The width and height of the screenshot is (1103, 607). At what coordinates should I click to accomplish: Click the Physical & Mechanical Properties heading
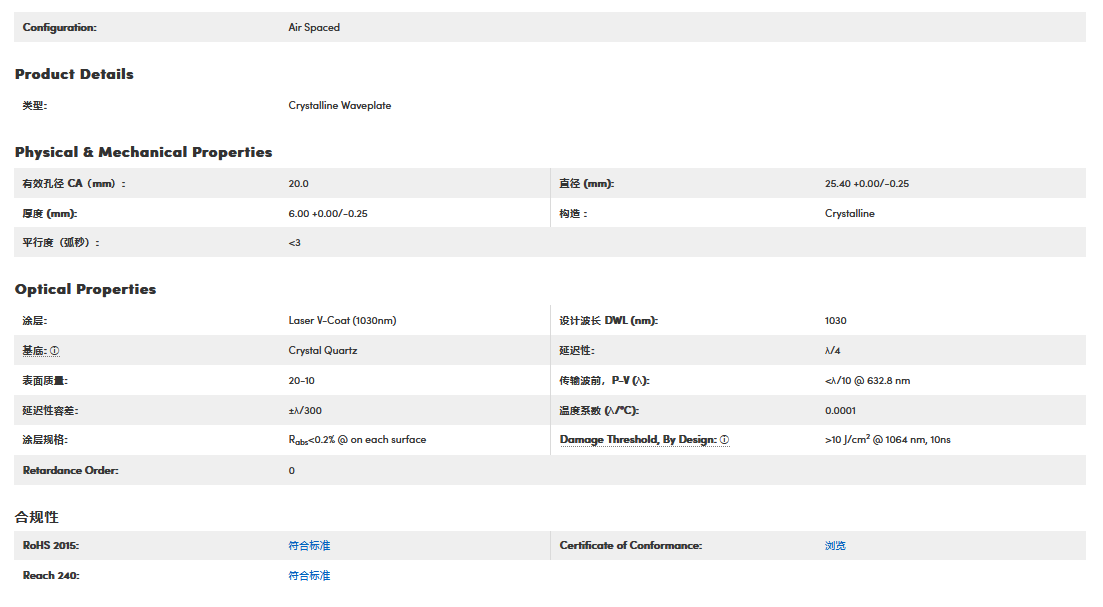143,152
